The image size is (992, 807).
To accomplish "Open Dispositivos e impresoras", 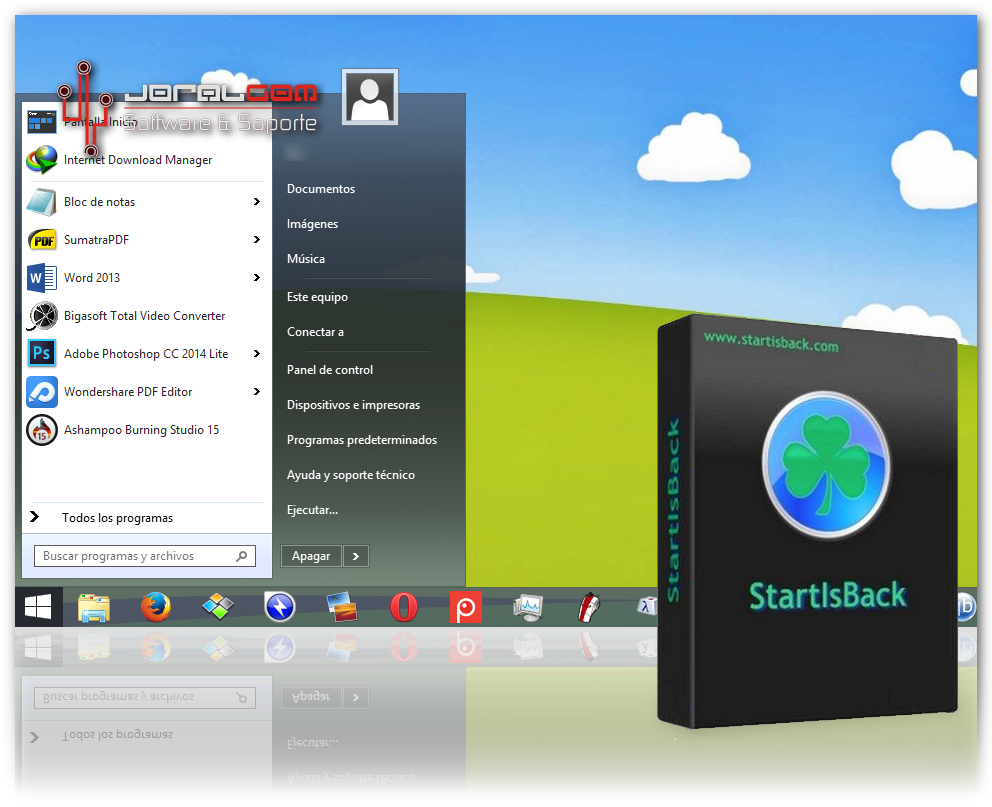I will coord(353,405).
